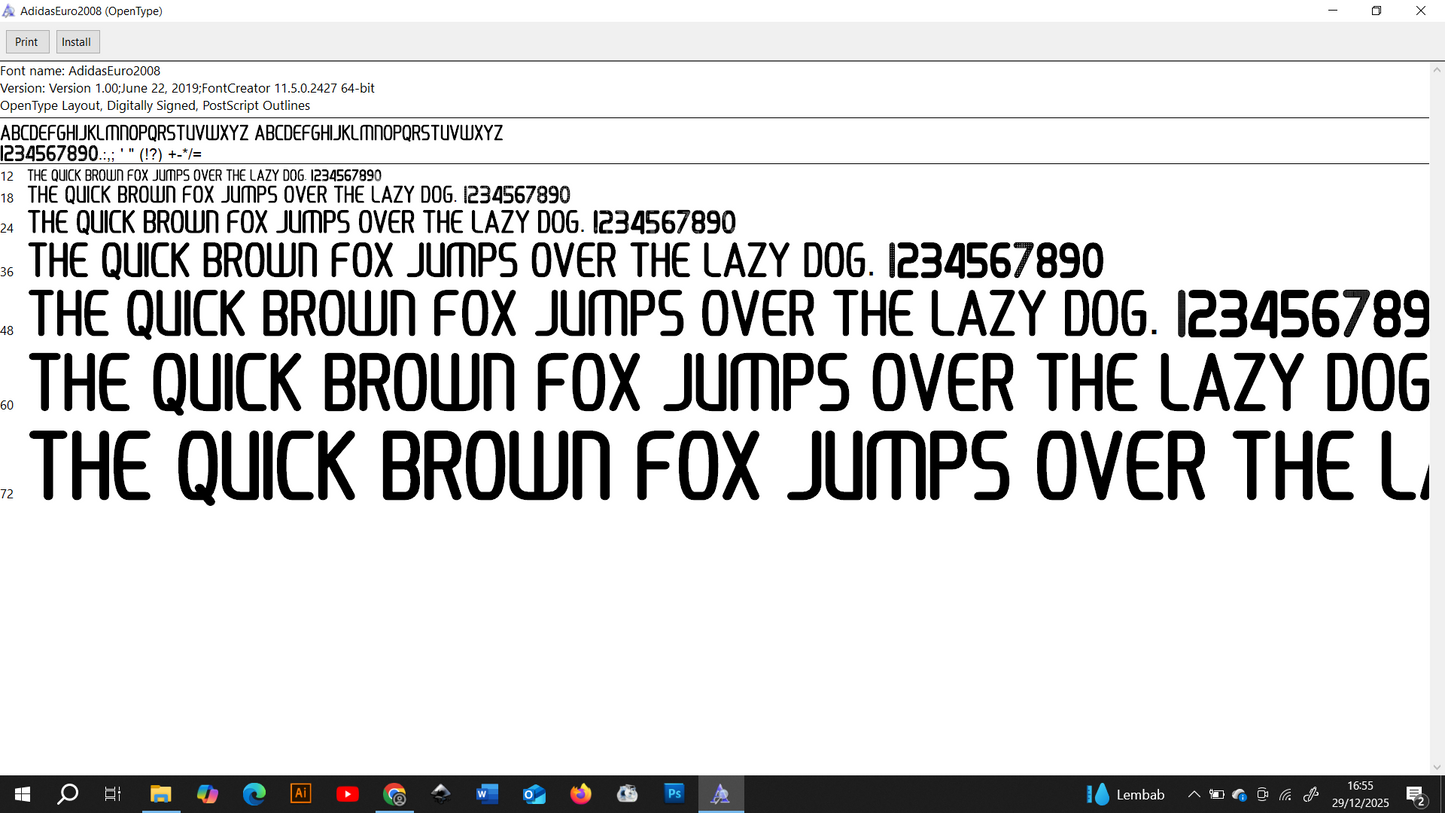This screenshot has height=813, width=1445.
Task: Open the clock showing 16:55
Action: 1360,795
